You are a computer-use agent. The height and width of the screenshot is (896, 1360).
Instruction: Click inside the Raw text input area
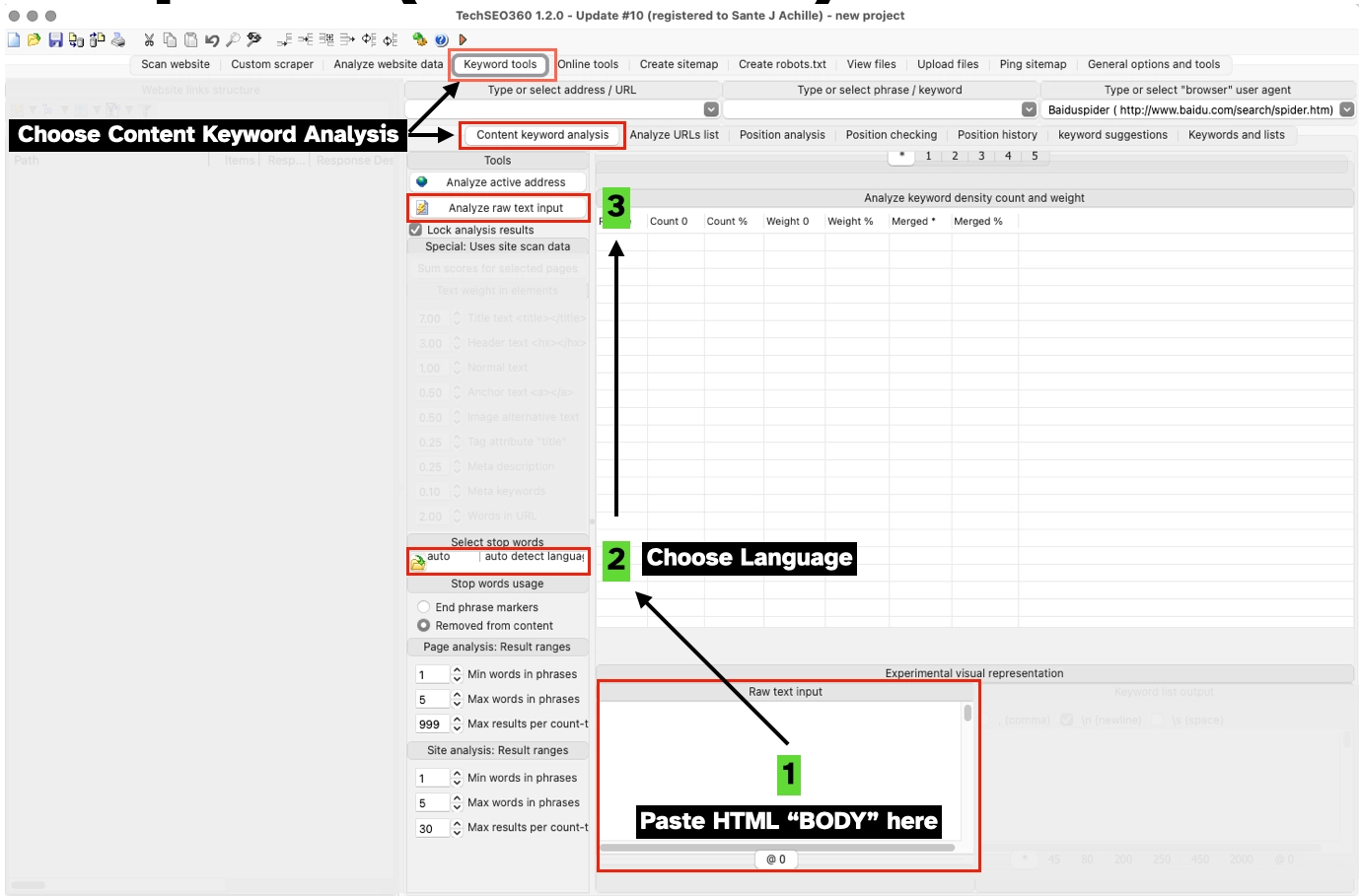click(780, 771)
